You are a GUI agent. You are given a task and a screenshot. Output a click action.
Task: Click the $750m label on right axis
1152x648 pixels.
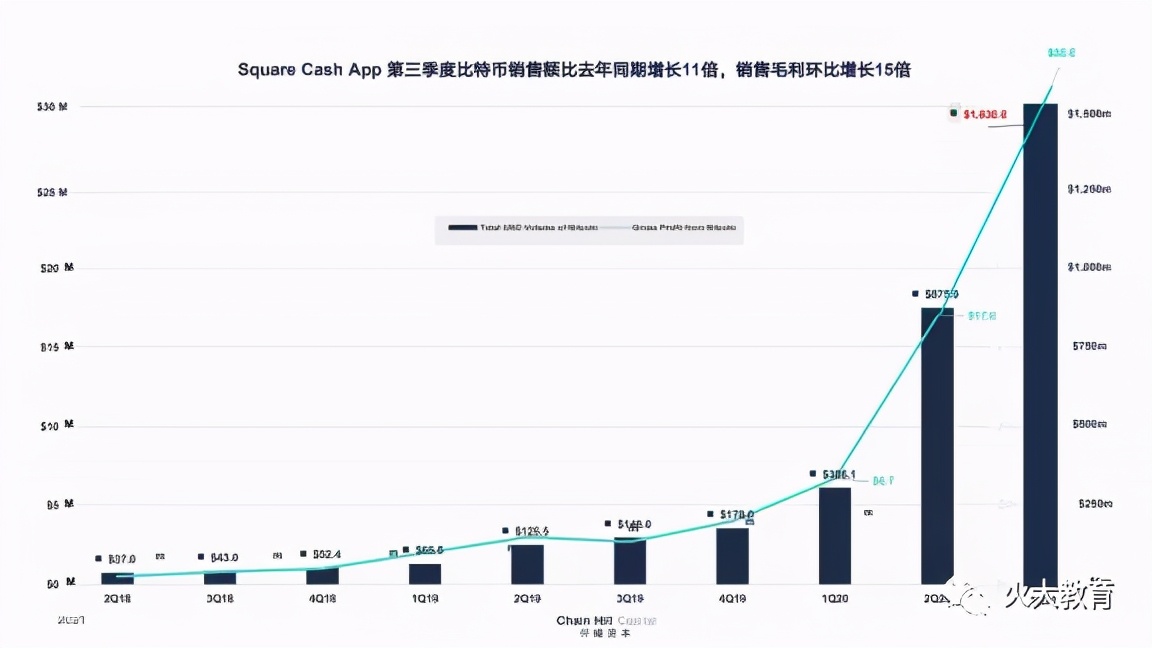(x=1090, y=346)
